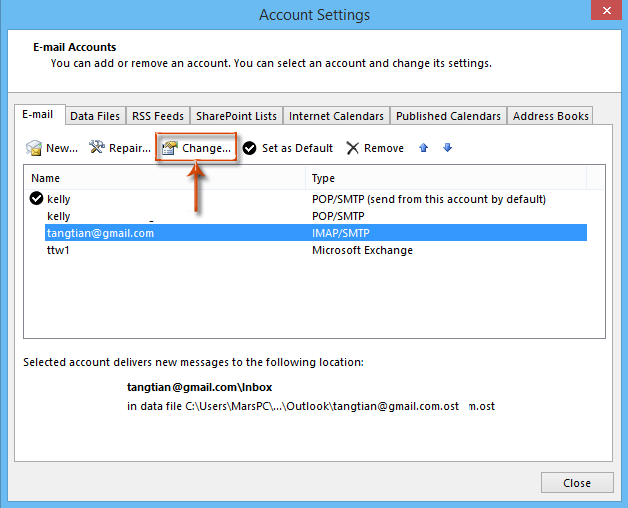Click the New... button label

pos(62,148)
